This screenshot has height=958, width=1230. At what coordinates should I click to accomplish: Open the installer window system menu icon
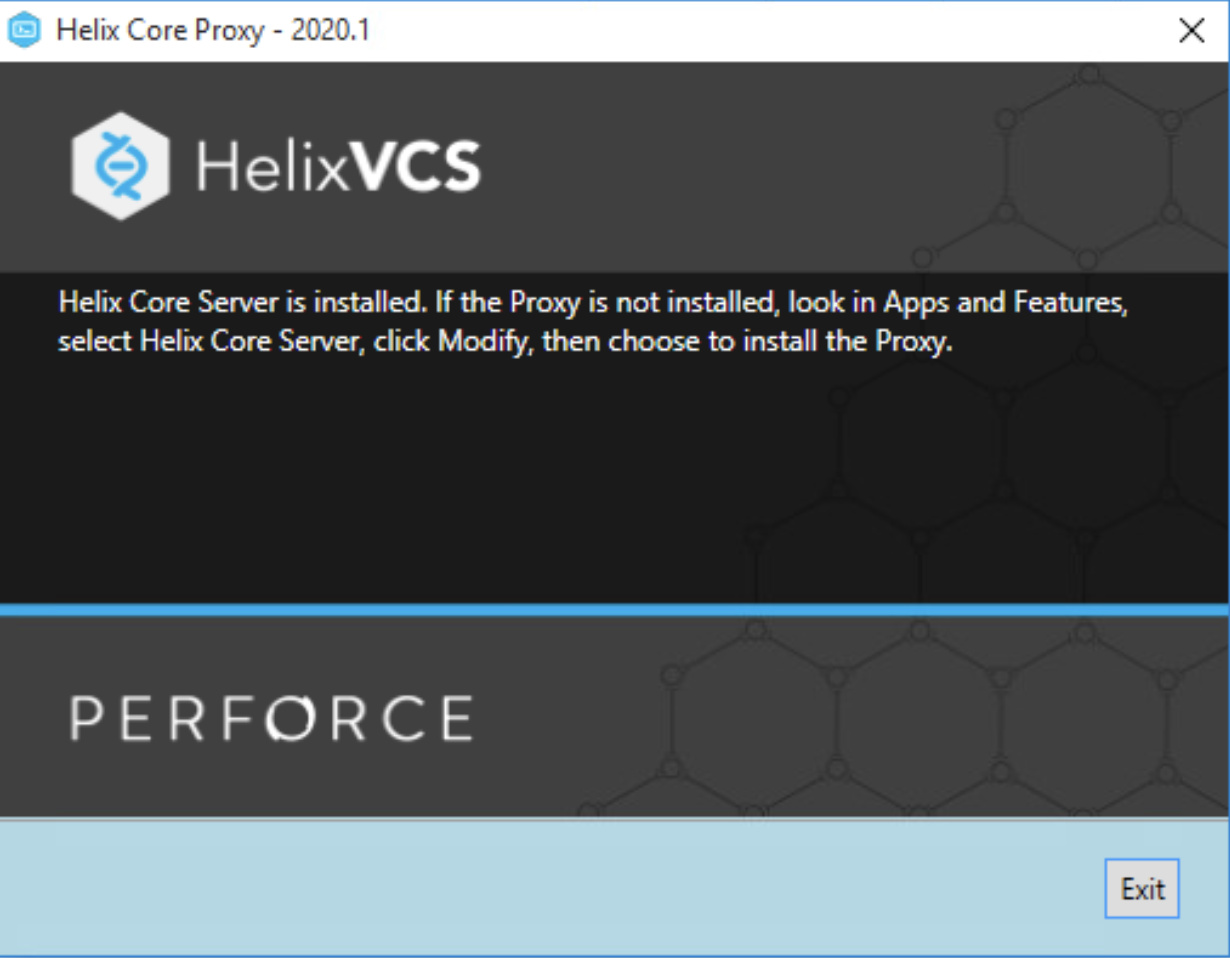(x=22, y=29)
